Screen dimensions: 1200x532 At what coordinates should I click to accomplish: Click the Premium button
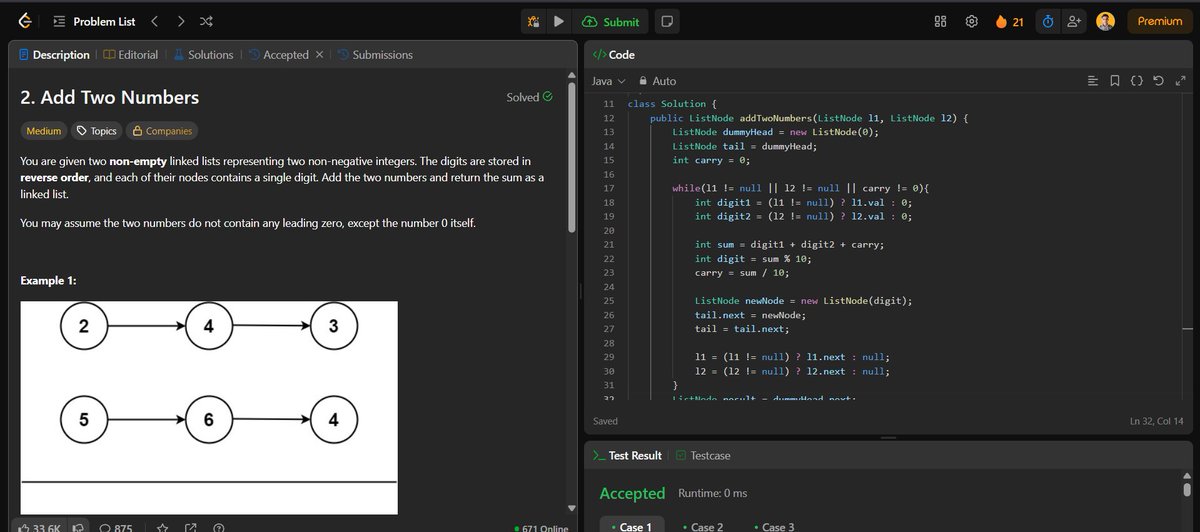(1160, 21)
